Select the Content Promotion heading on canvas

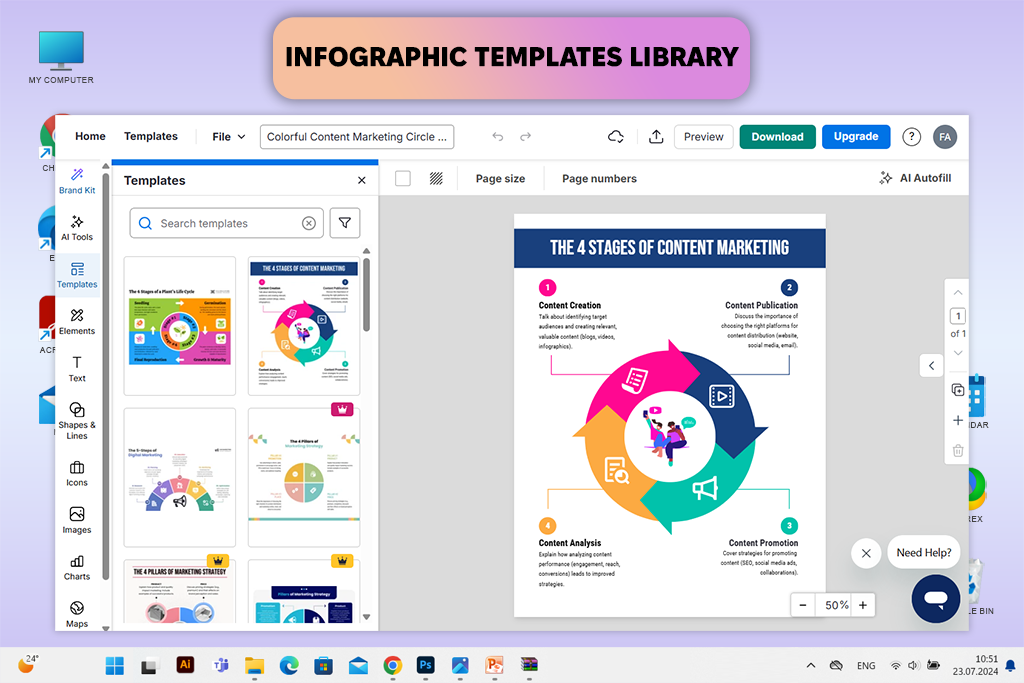(763, 543)
